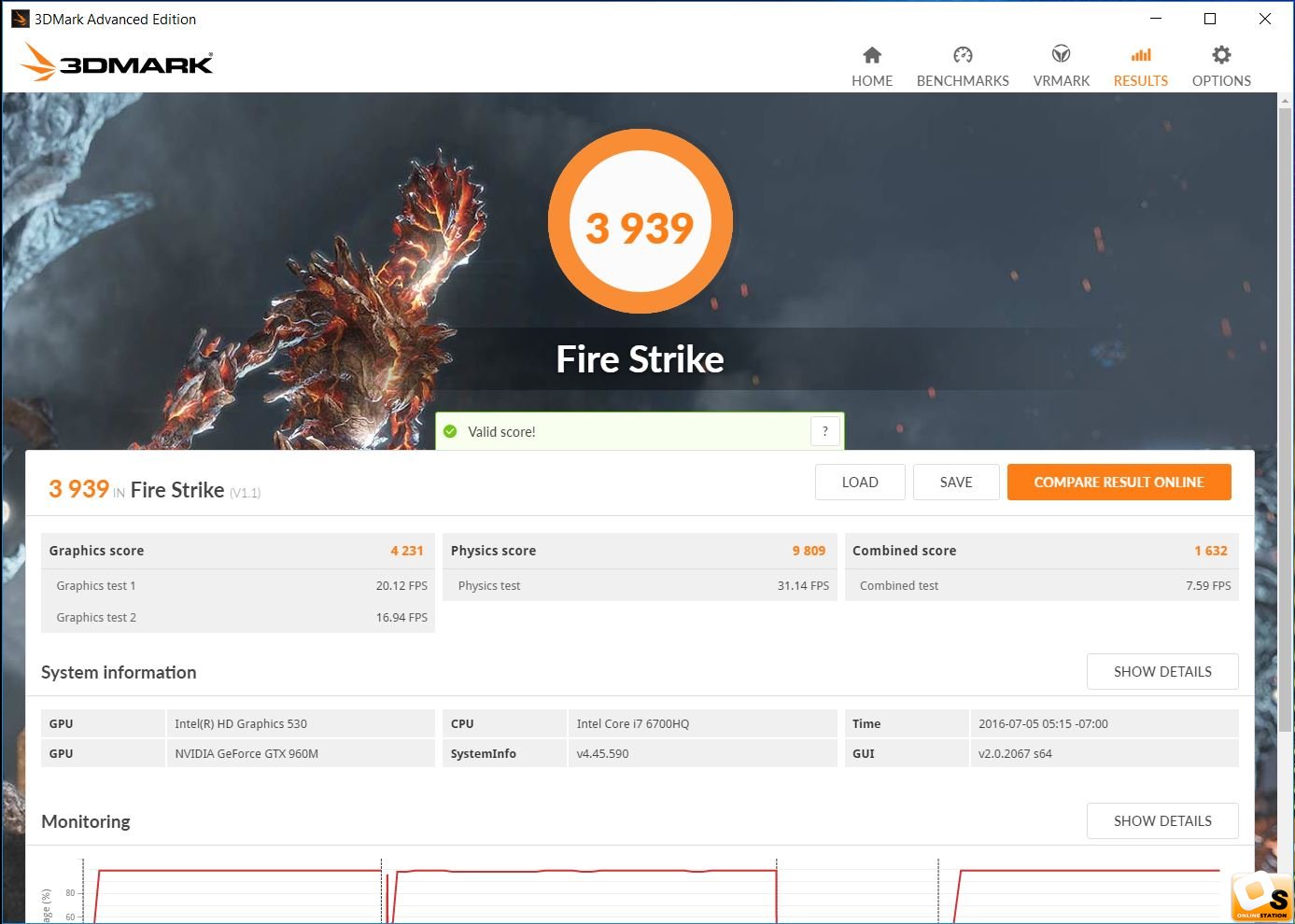The width and height of the screenshot is (1295, 924).
Task: Click the Graphics score value 4 231
Action: click(x=407, y=551)
